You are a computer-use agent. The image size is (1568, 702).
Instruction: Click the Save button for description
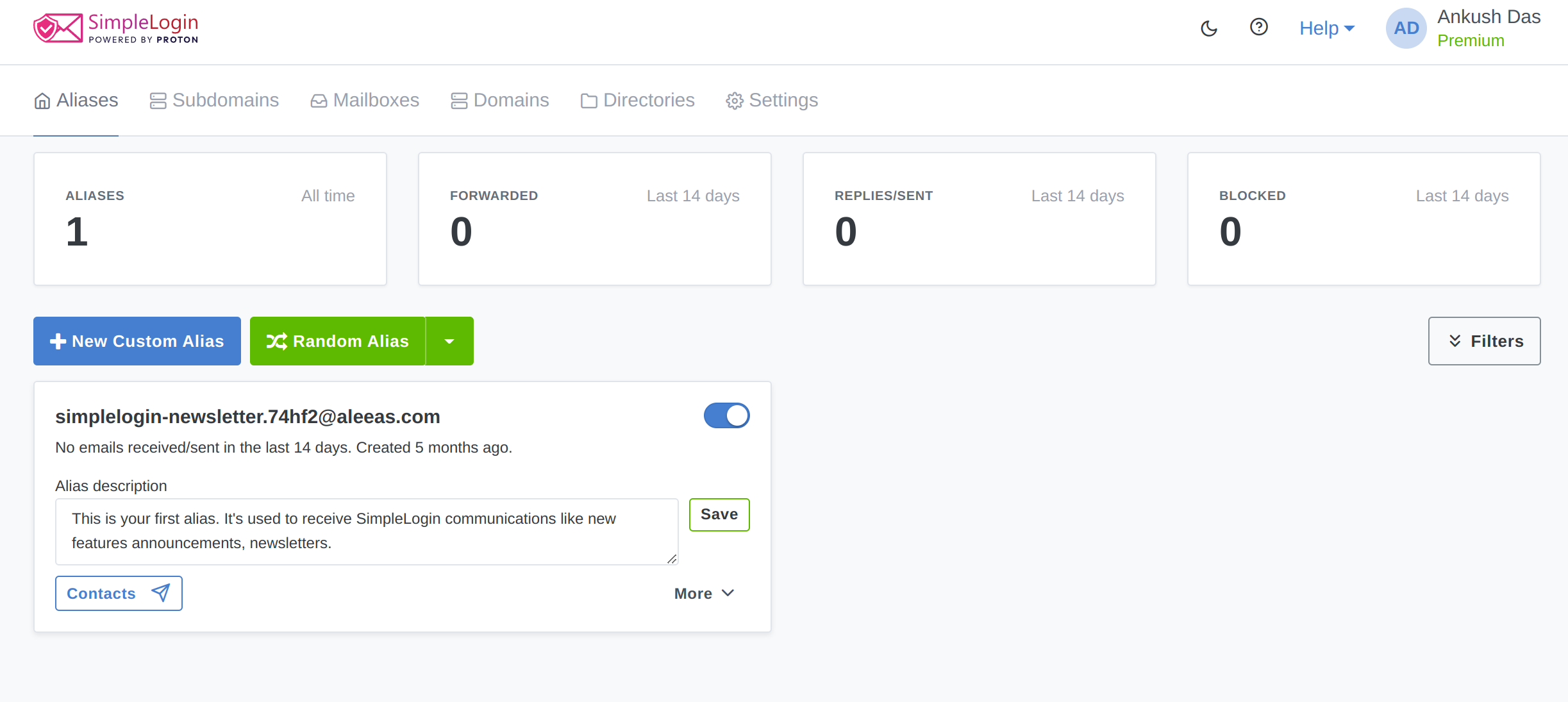[x=719, y=514]
